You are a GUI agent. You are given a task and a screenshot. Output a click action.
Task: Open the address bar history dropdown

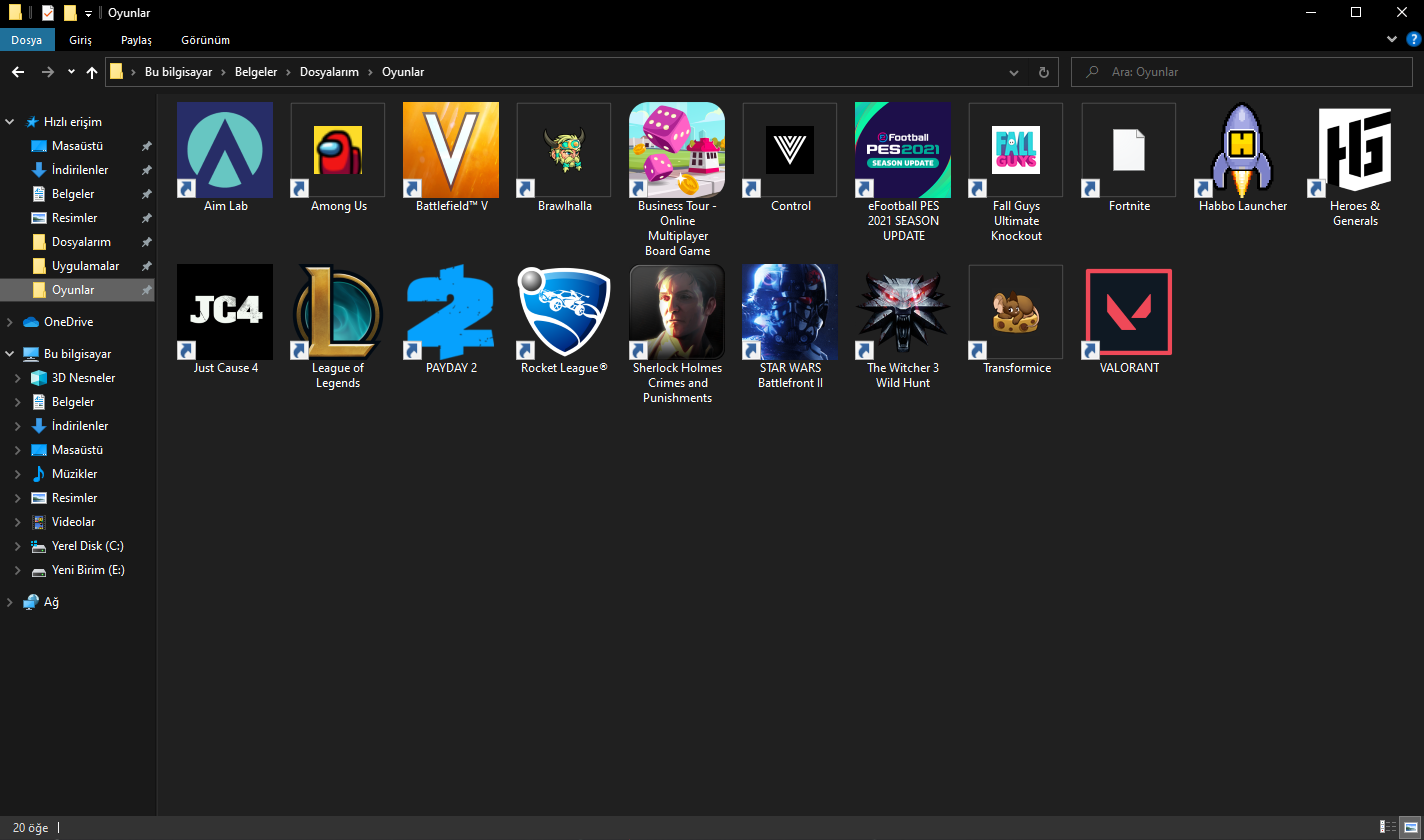pyautogui.click(x=1014, y=72)
